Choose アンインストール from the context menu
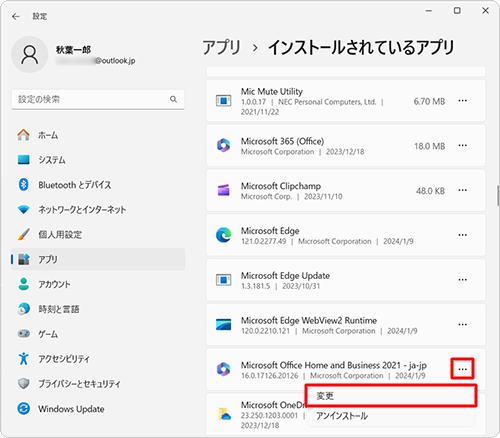Viewport: 500px width, 438px height. [391, 416]
